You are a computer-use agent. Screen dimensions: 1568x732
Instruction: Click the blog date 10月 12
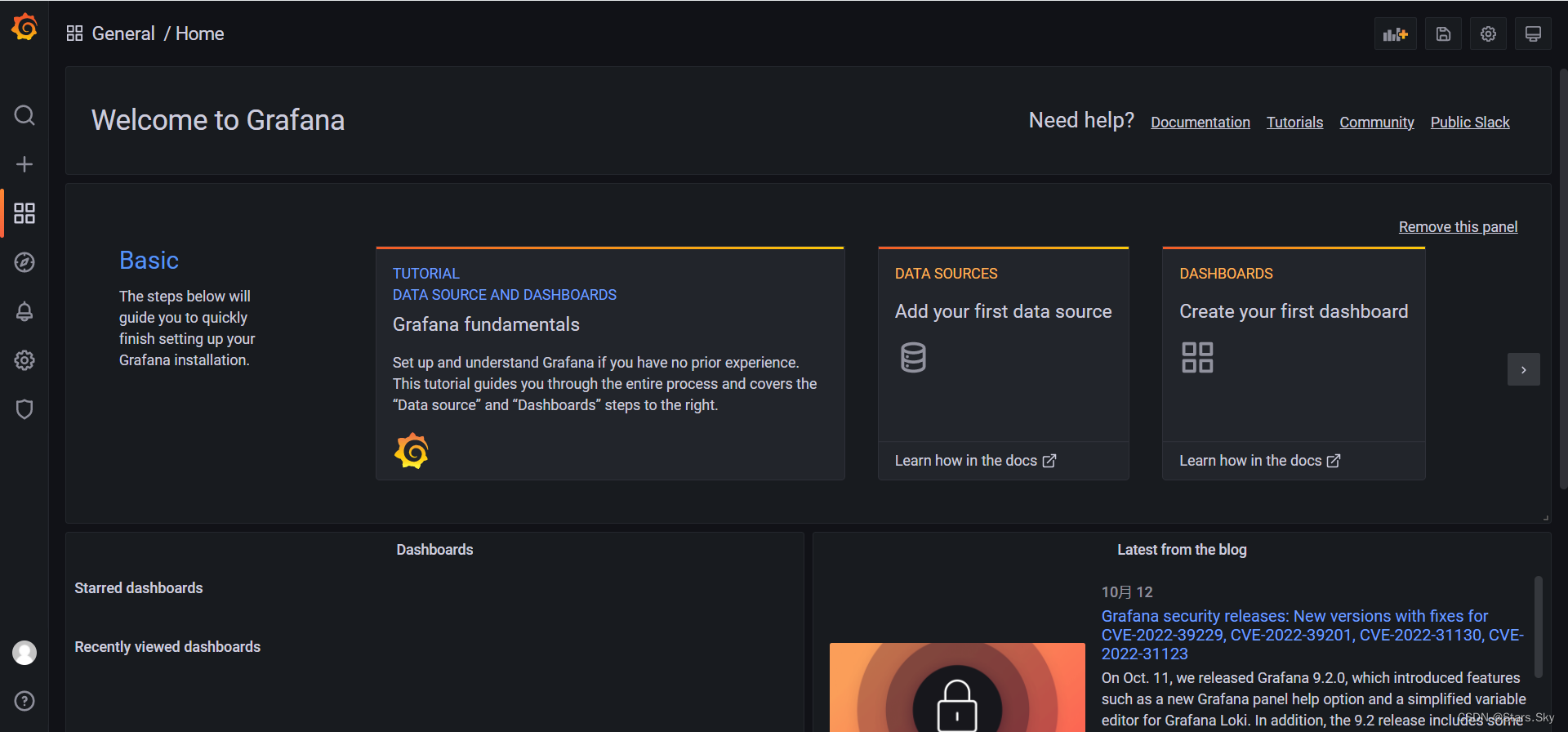pos(1127,592)
